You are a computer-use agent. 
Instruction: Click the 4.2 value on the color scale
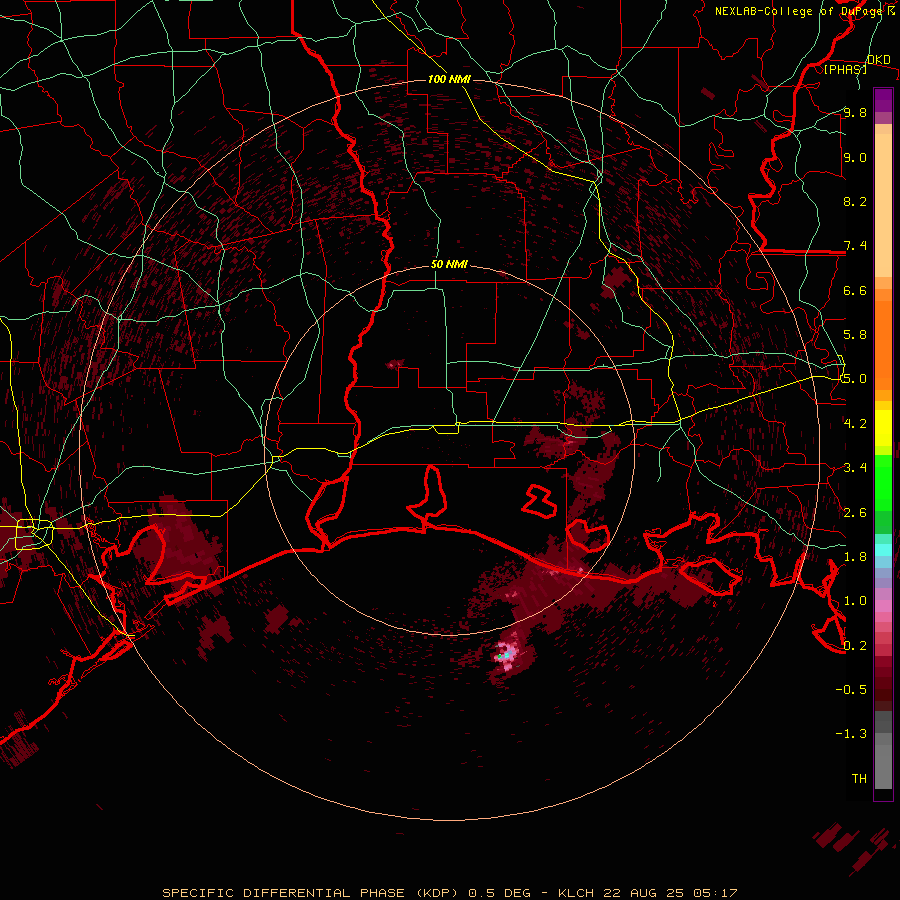855,424
